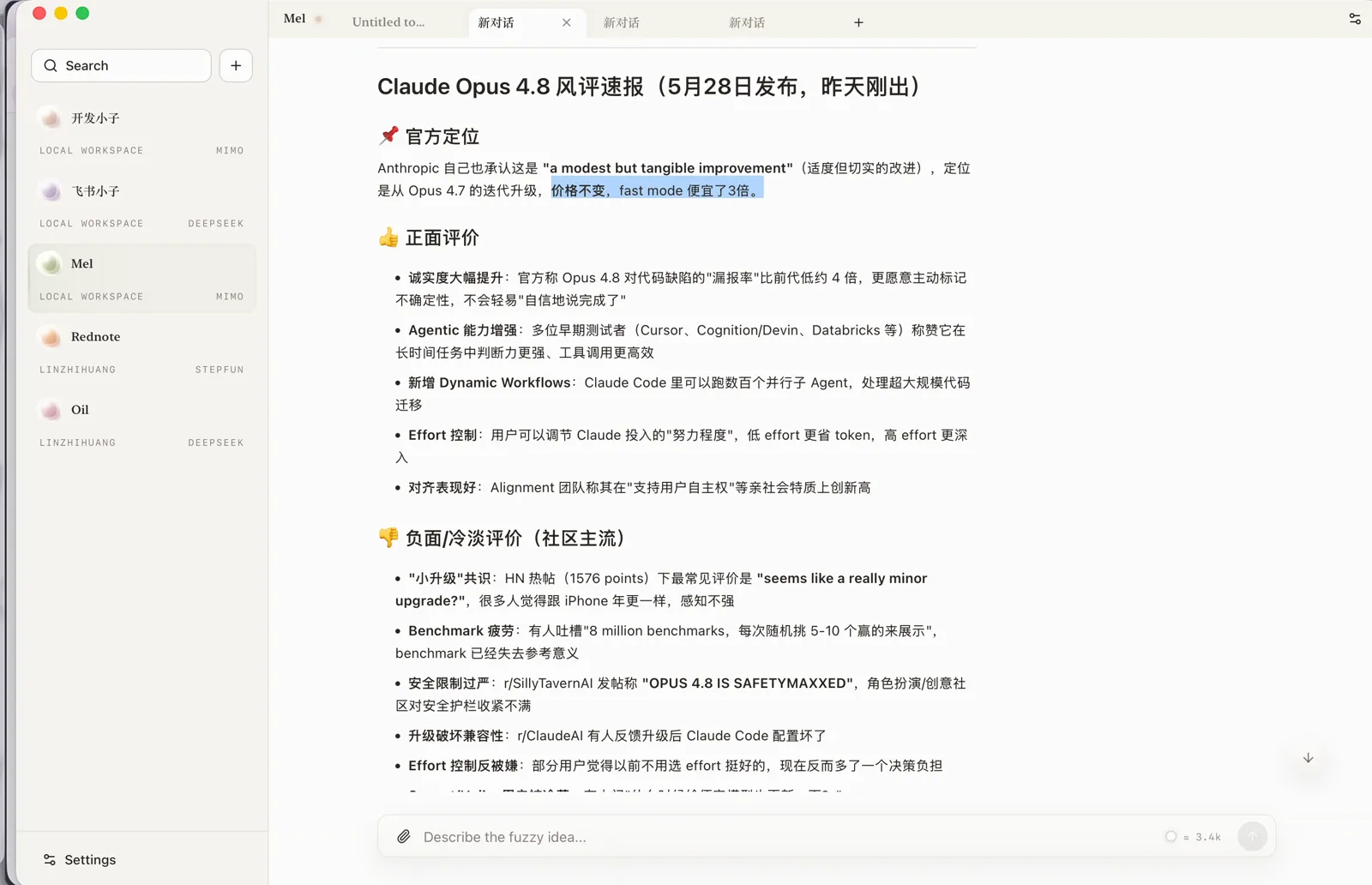This screenshot has width=1372, height=885.
Task: Click the LOCAL WORKSPACE label under Mel
Action: [x=92, y=297]
